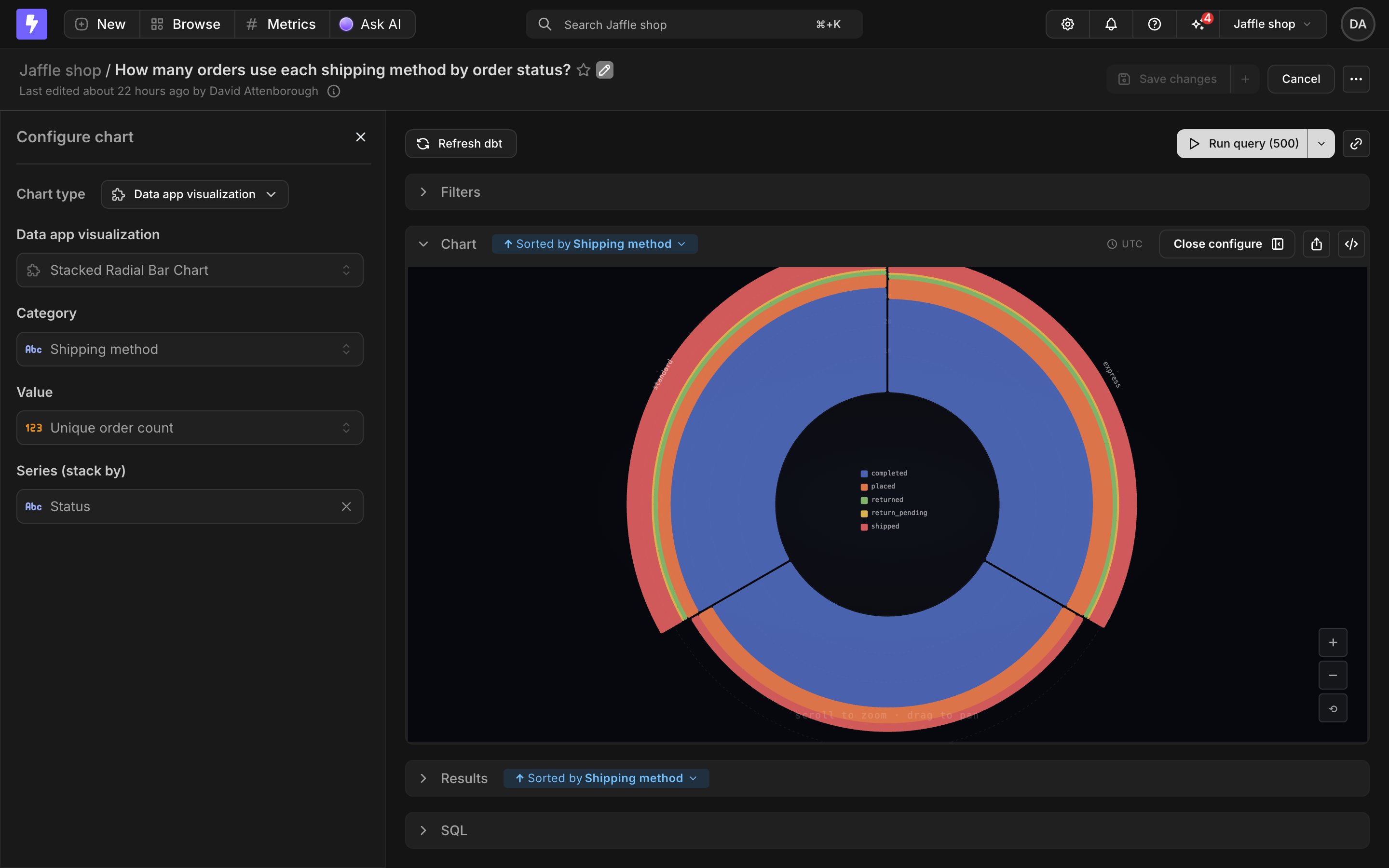Click Run query (500) button
Viewport: 1389px width, 868px height.
coord(1242,144)
